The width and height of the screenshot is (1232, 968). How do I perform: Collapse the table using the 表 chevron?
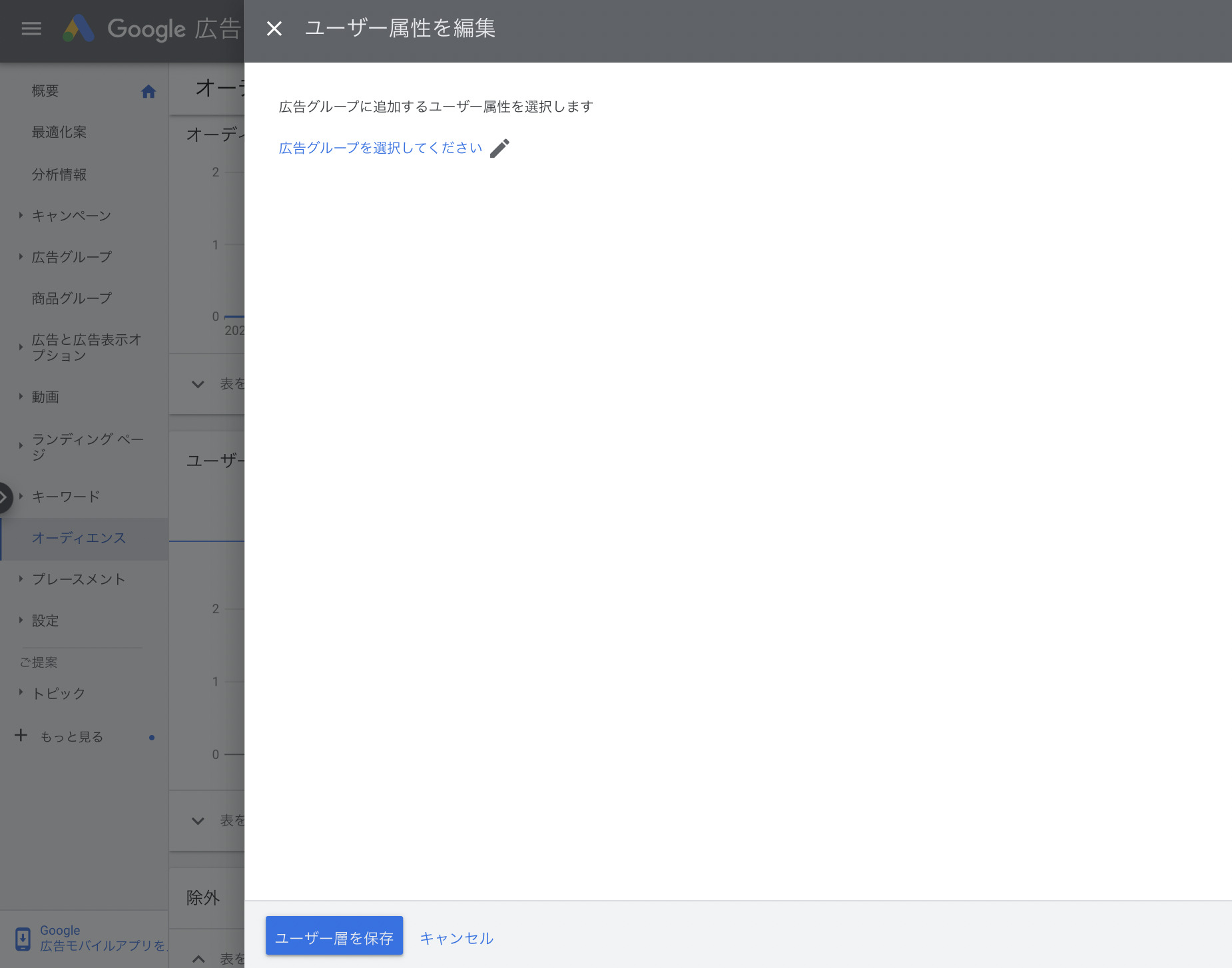pos(197,384)
